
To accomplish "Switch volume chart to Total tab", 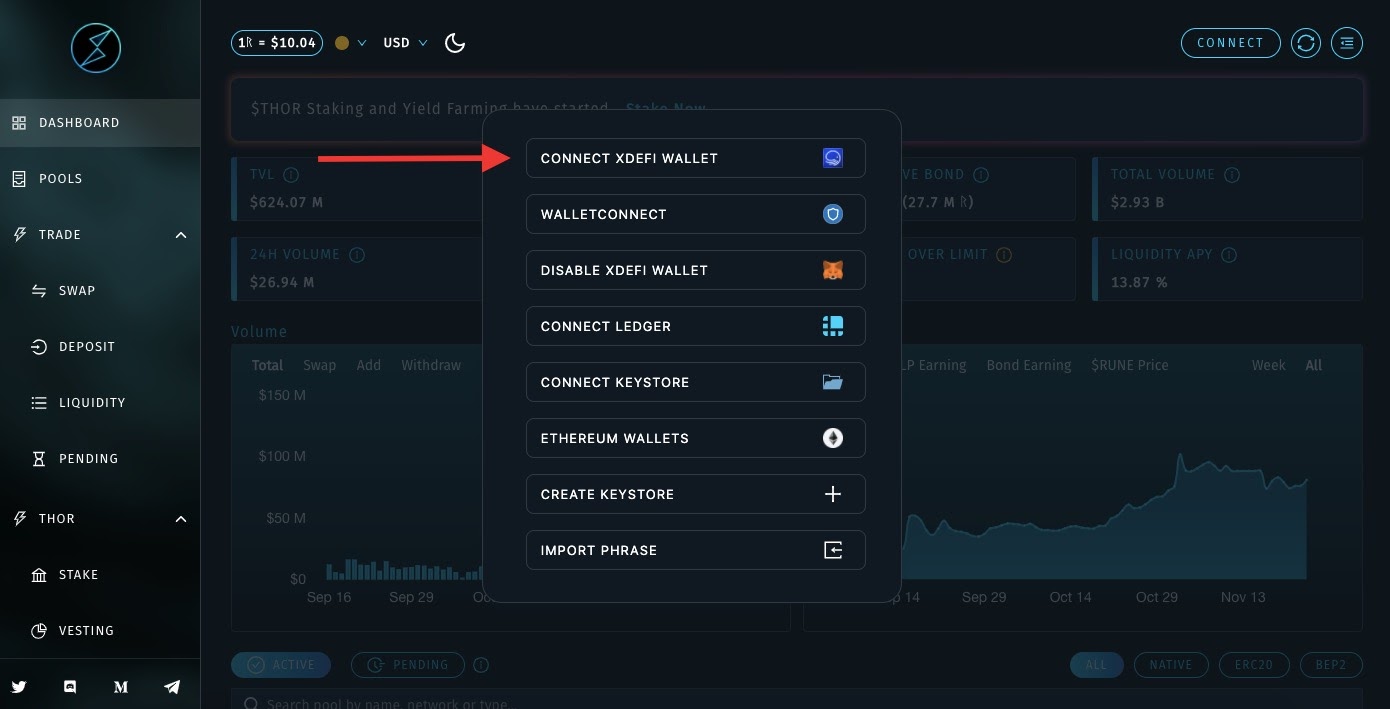I will [267, 365].
